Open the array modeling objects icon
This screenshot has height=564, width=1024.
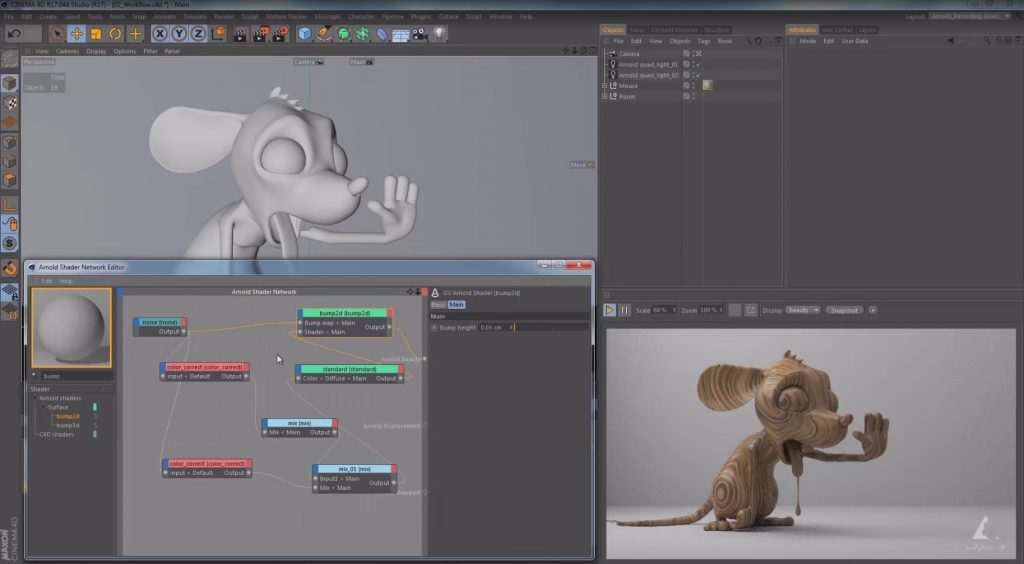coord(362,33)
